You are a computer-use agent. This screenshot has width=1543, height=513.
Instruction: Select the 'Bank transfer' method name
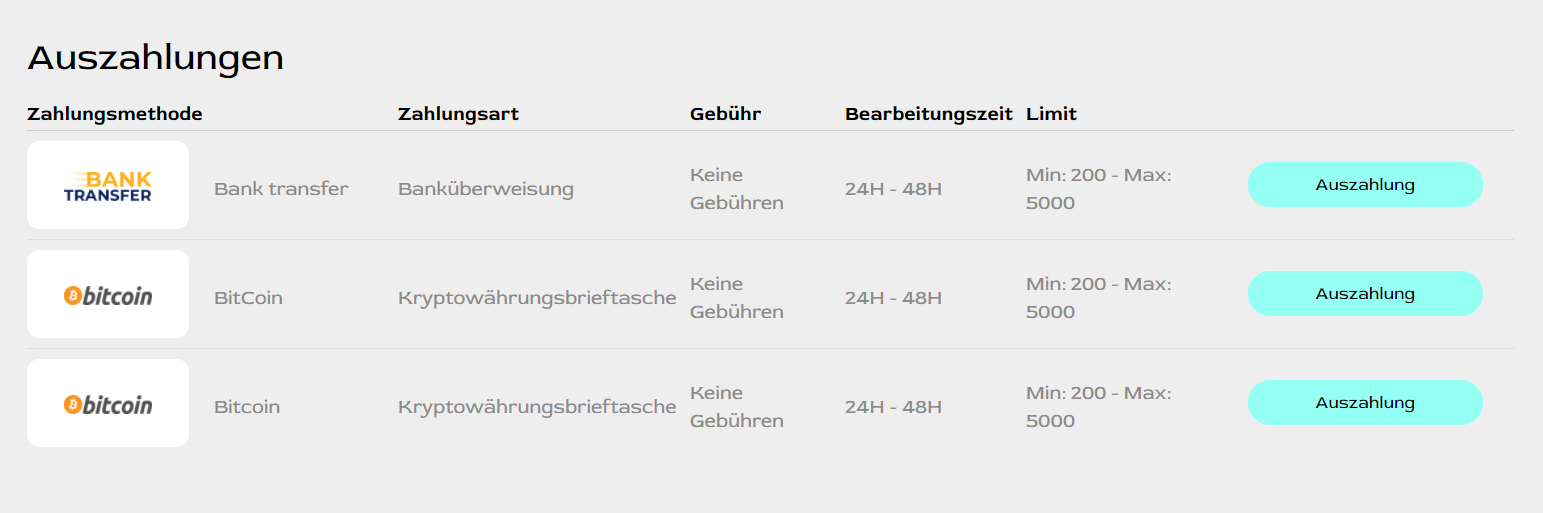pos(281,189)
